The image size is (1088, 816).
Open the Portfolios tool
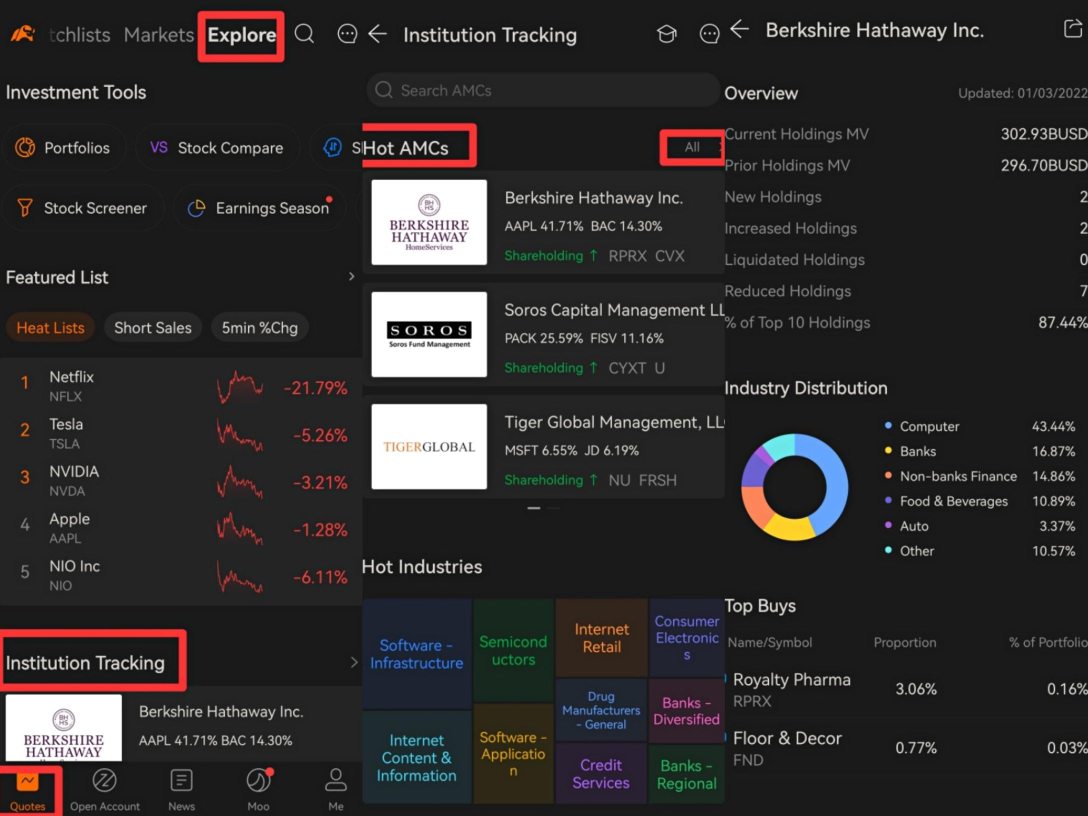coord(65,148)
